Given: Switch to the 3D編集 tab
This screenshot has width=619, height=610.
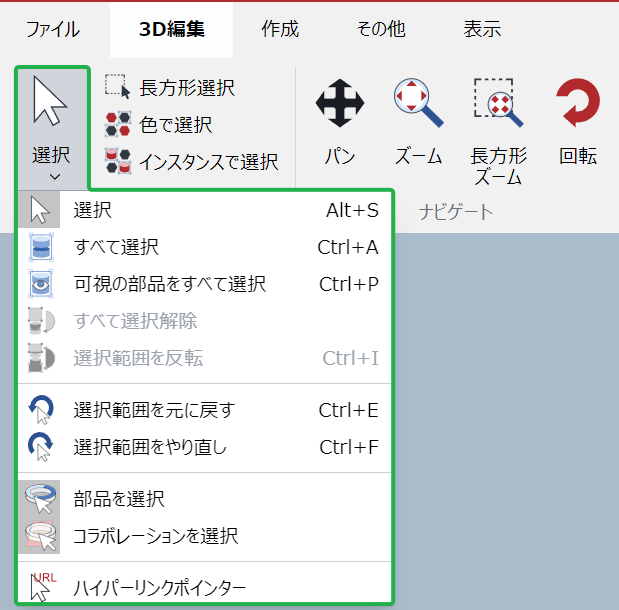Looking at the screenshot, I should (171, 30).
